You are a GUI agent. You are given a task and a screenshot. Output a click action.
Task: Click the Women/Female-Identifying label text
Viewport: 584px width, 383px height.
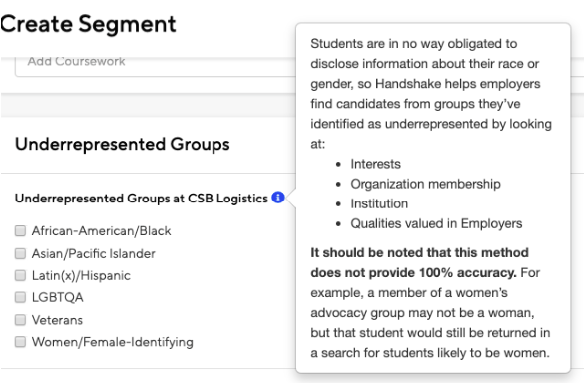[x=112, y=342]
